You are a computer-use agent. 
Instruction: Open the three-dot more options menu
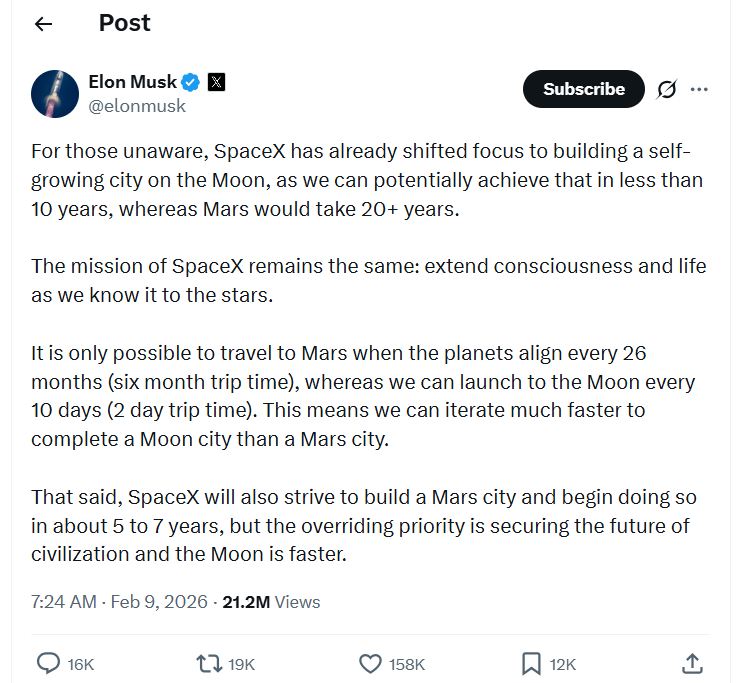(699, 89)
